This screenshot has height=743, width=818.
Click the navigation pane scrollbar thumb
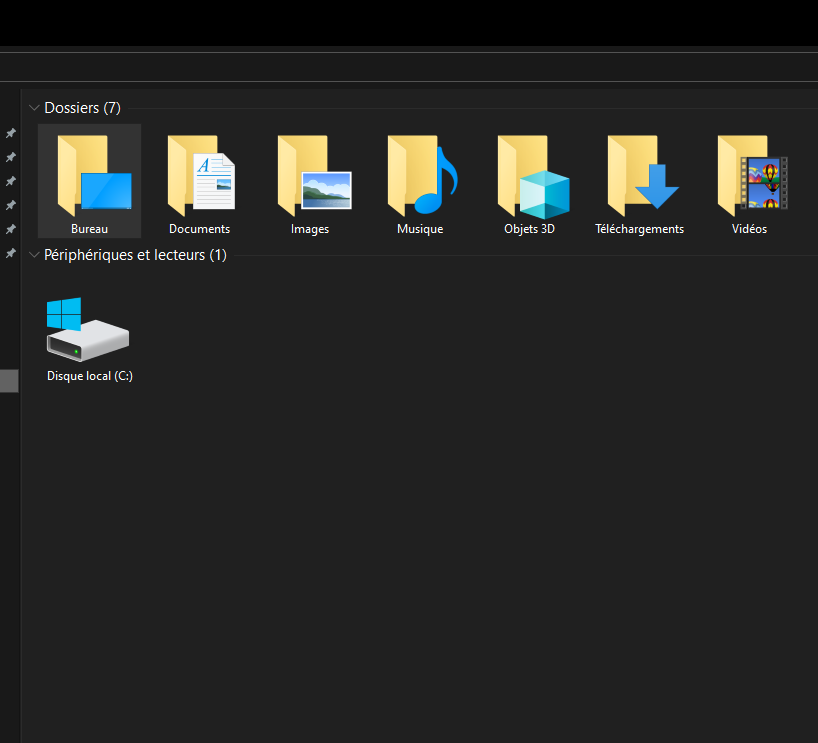tap(9, 381)
